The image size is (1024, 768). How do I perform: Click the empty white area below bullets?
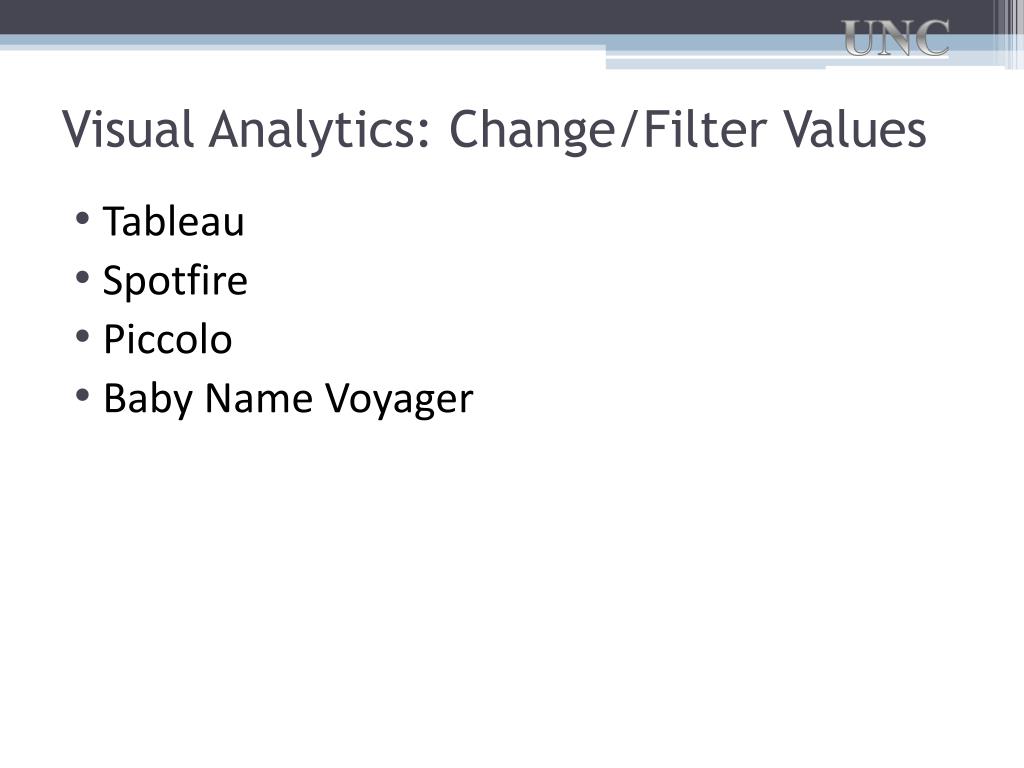click(x=512, y=588)
